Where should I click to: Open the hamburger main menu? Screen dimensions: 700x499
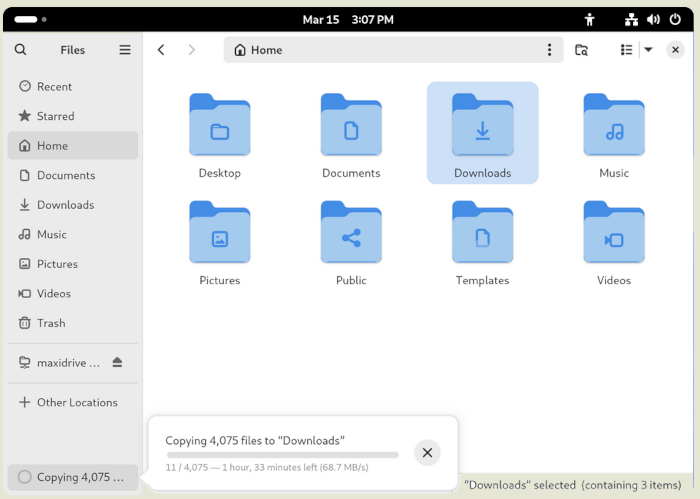(125, 50)
